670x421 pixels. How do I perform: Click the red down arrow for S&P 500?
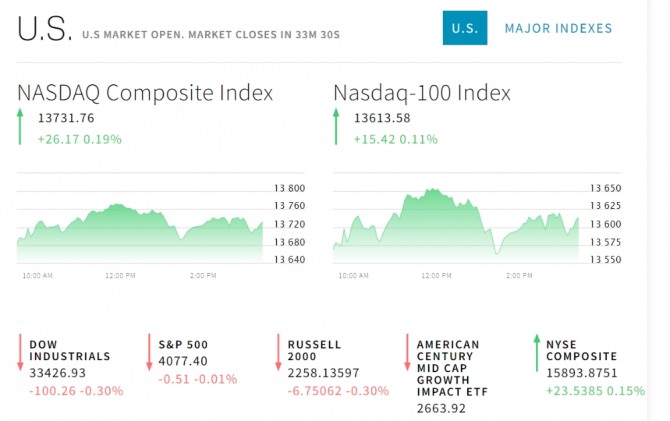(x=149, y=352)
